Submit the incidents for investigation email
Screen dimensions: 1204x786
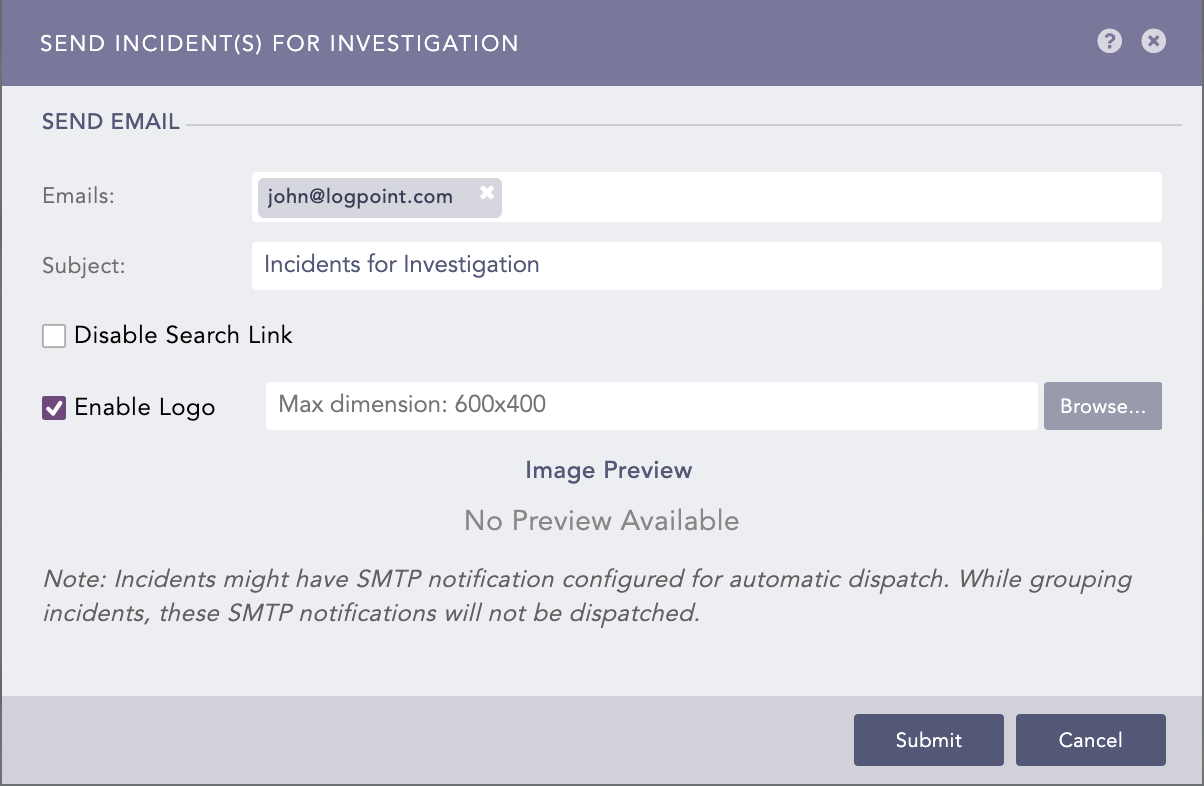pos(928,740)
